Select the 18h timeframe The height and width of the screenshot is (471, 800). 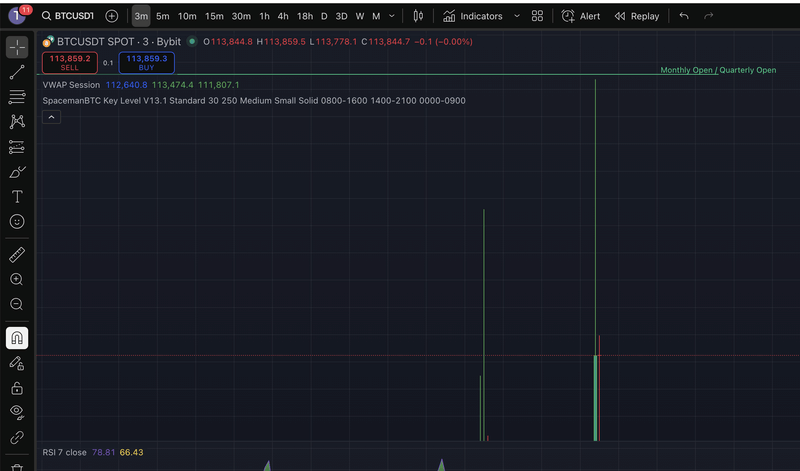click(x=305, y=16)
